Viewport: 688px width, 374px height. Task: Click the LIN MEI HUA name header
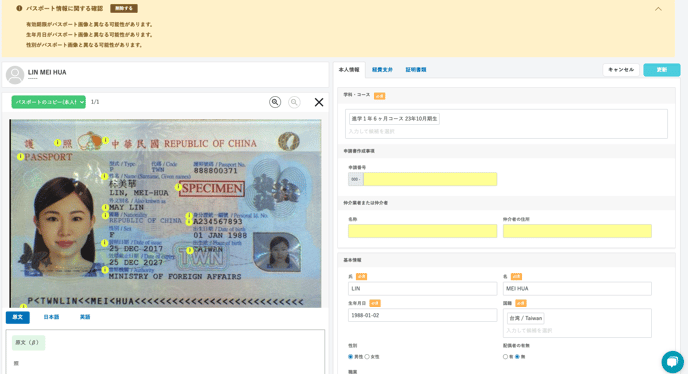tap(47, 72)
